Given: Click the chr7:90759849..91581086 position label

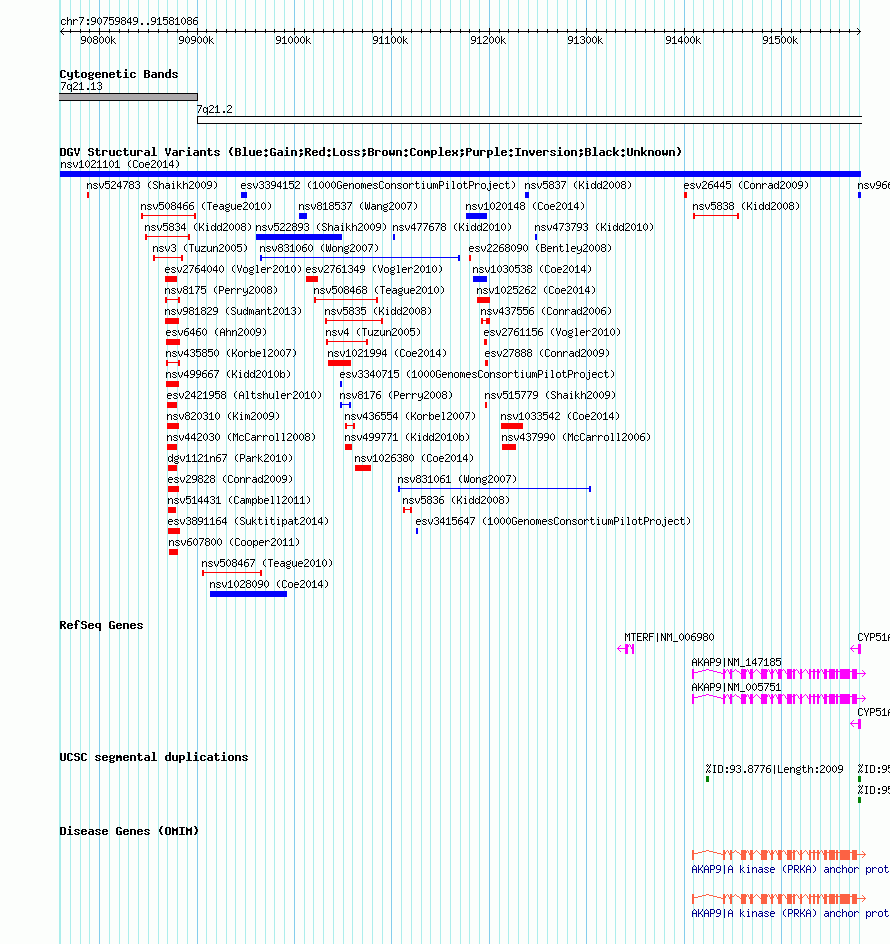Looking at the screenshot, I should [129, 22].
